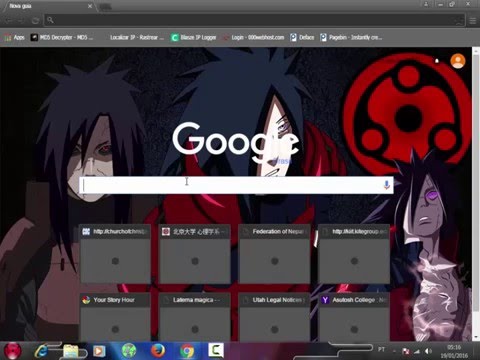The image size is (480, 360).
Task: Open the media player taskbar icon
Action: [99, 351]
